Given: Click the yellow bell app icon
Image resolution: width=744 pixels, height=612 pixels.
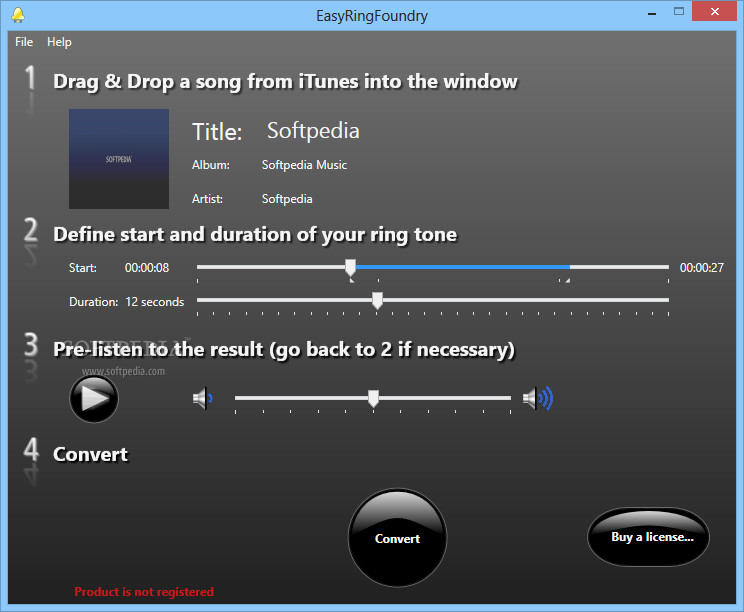Looking at the screenshot, I should [18, 15].
